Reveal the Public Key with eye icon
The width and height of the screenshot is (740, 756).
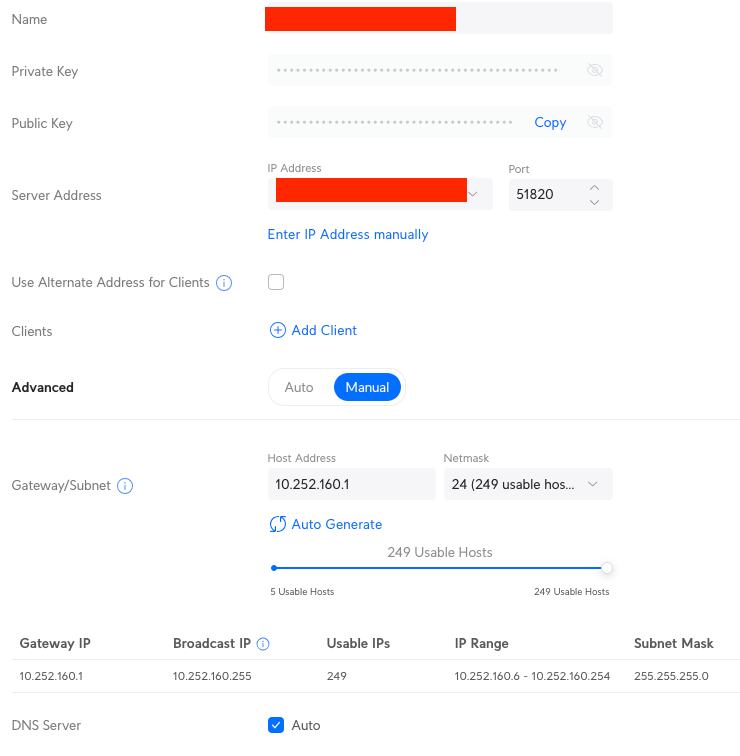coord(595,123)
